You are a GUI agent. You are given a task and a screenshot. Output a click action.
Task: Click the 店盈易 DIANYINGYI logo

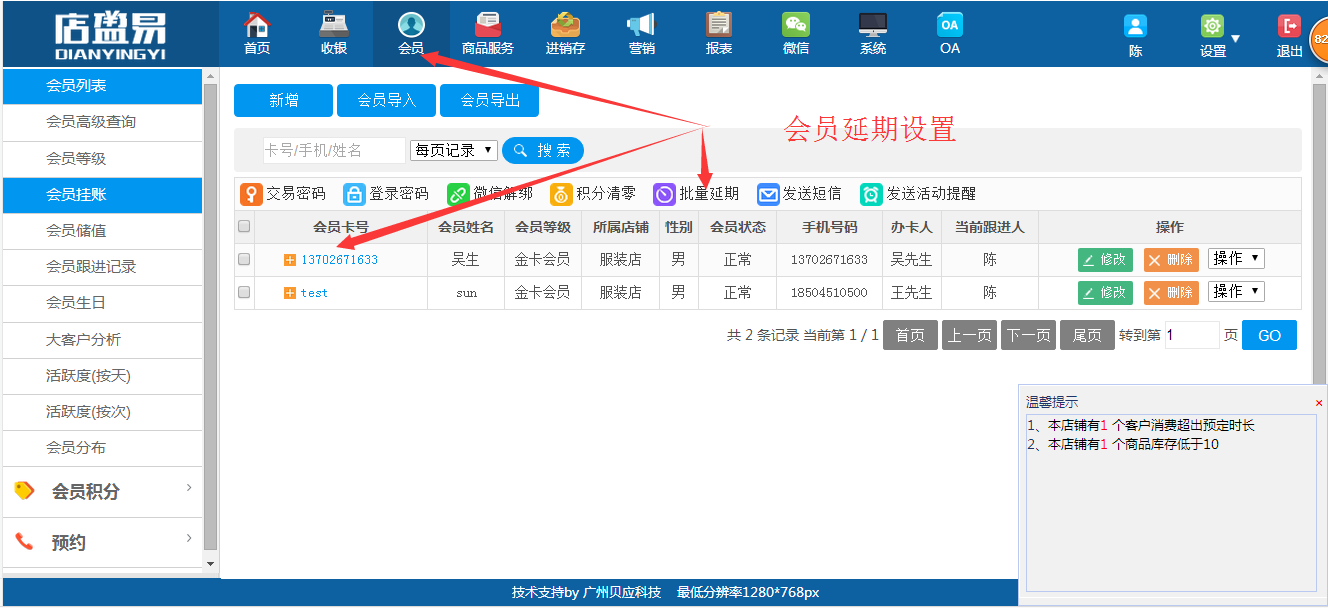click(110, 35)
